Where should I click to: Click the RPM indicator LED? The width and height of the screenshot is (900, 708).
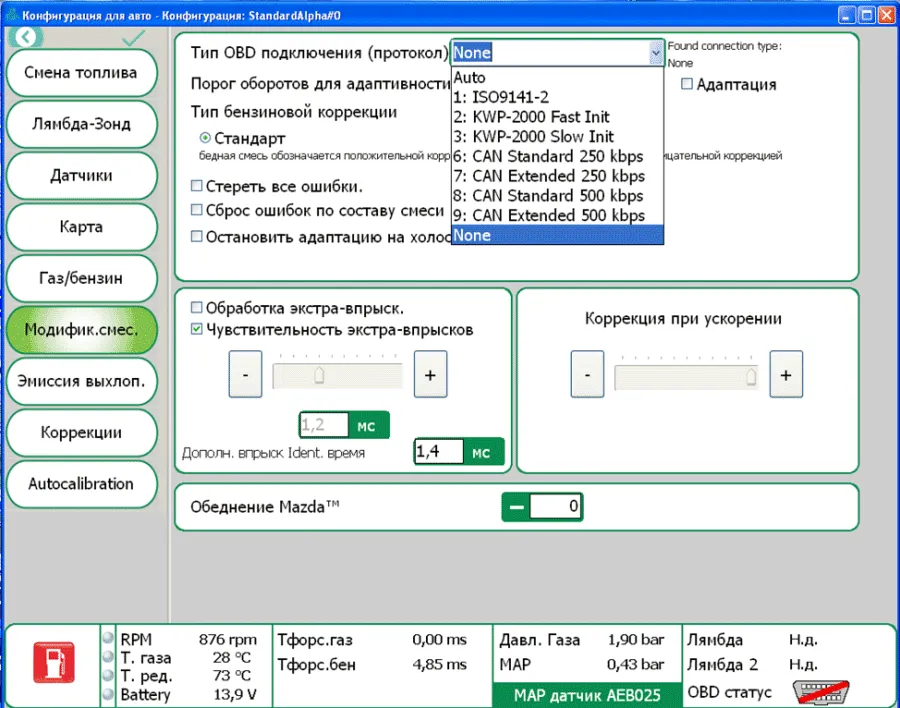point(108,637)
